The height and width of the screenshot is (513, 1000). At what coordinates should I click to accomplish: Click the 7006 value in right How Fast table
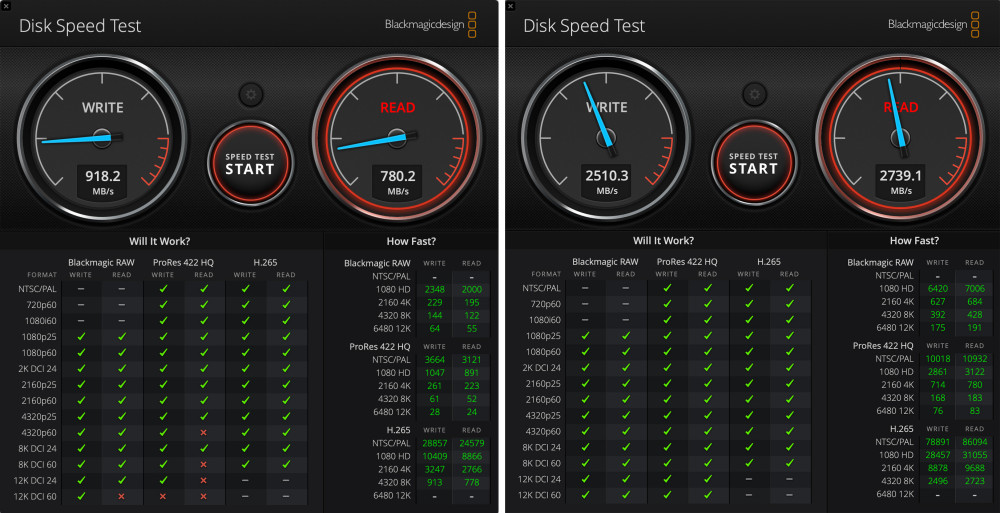pyautogui.click(x=974, y=288)
